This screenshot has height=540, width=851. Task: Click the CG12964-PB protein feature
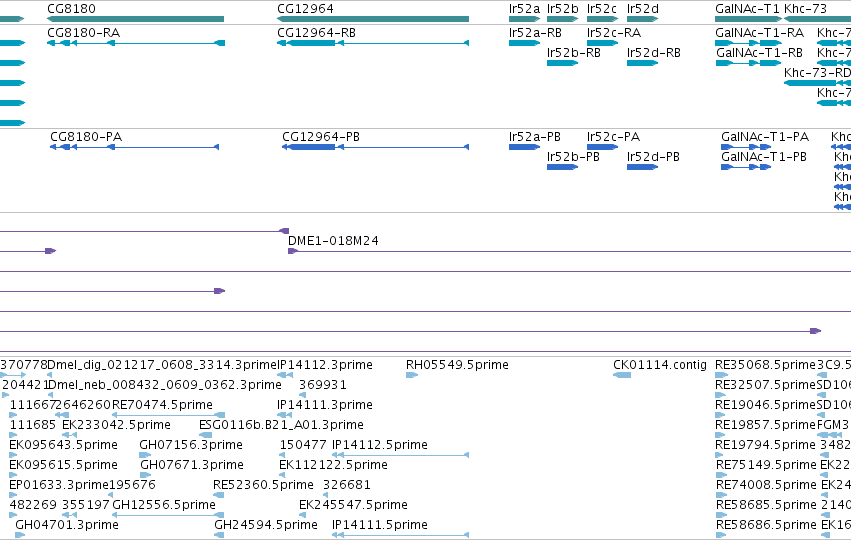tap(376, 147)
